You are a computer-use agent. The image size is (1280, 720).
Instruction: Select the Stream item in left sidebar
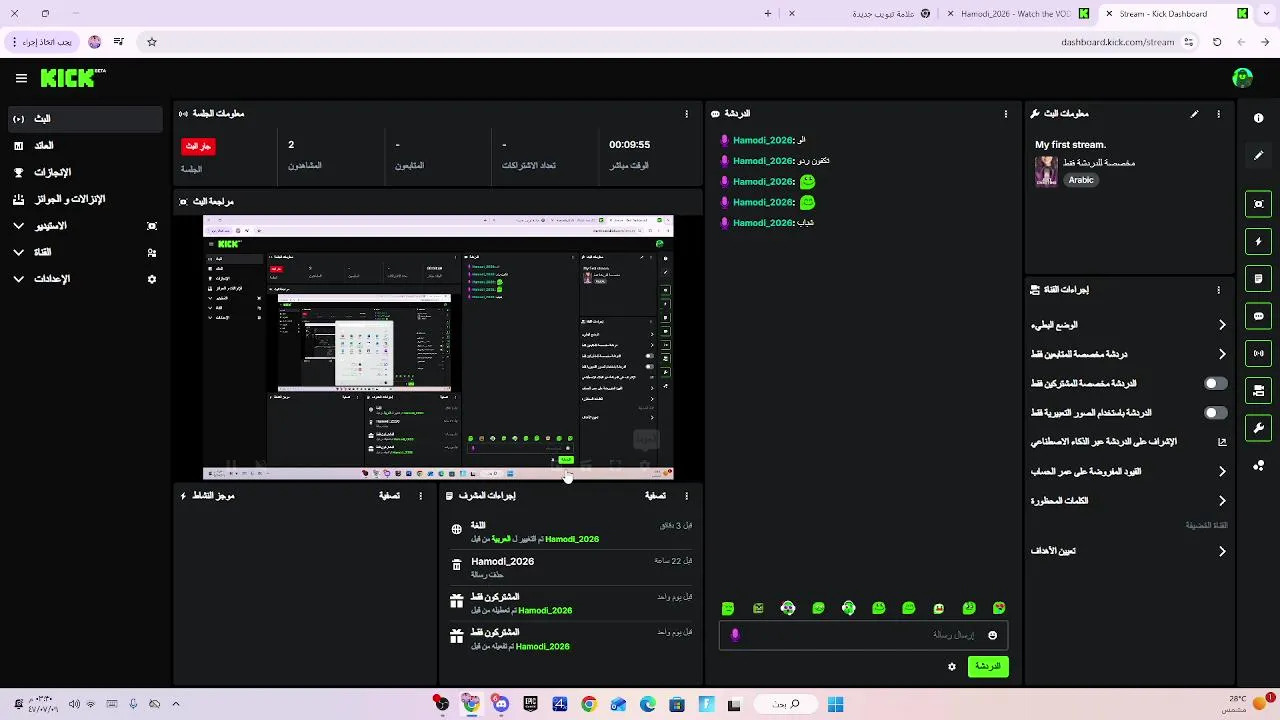coord(85,119)
